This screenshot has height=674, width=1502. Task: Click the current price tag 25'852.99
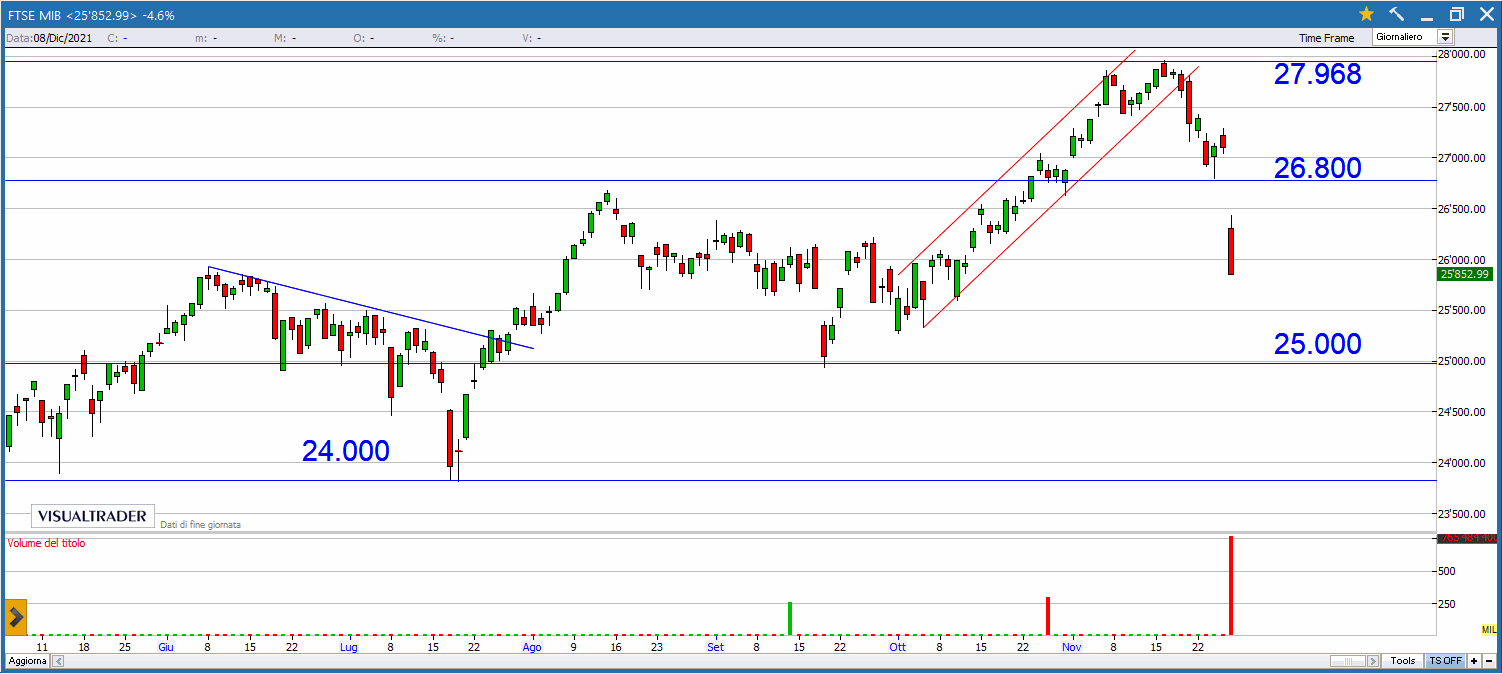tap(1464, 274)
